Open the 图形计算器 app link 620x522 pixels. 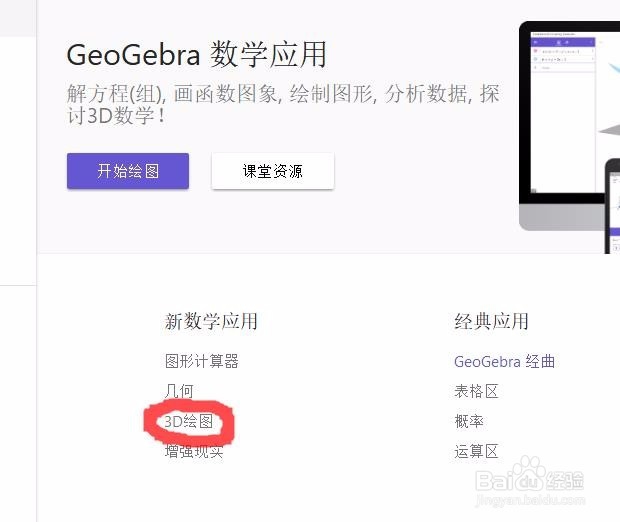(x=202, y=361)
